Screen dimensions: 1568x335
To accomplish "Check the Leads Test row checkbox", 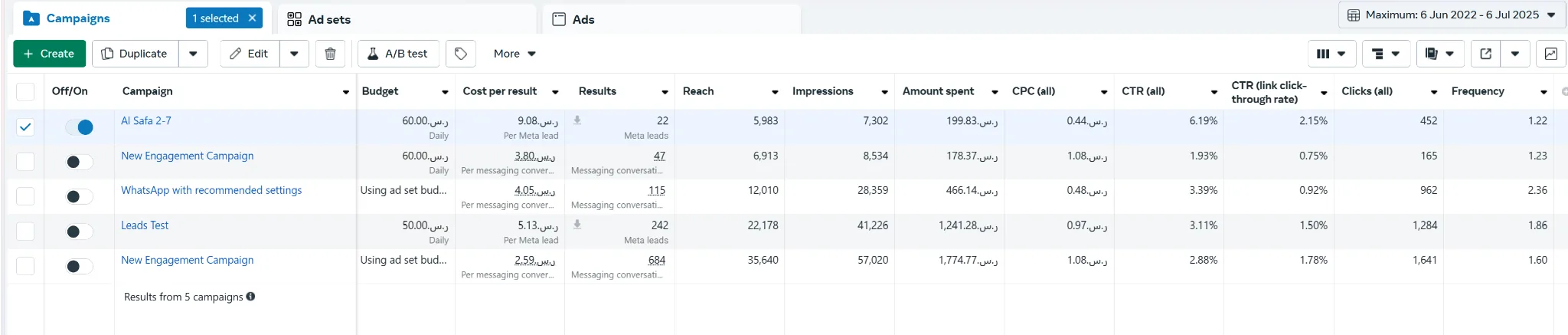I will [x=25, y=232].
